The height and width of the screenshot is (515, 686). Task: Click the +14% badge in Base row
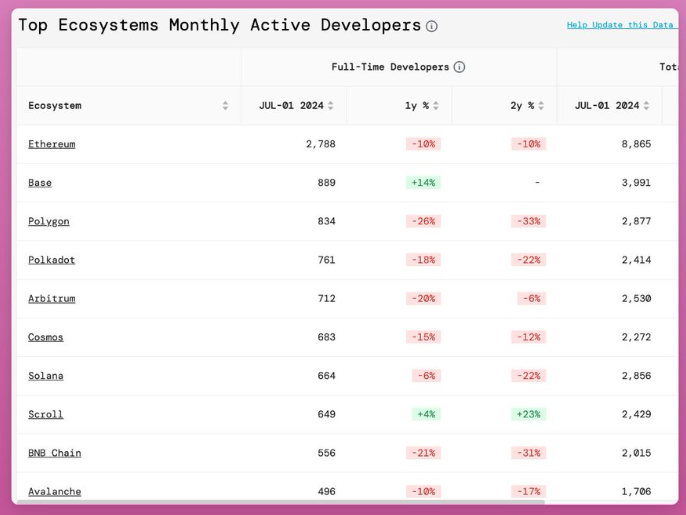tap(423, 182)
